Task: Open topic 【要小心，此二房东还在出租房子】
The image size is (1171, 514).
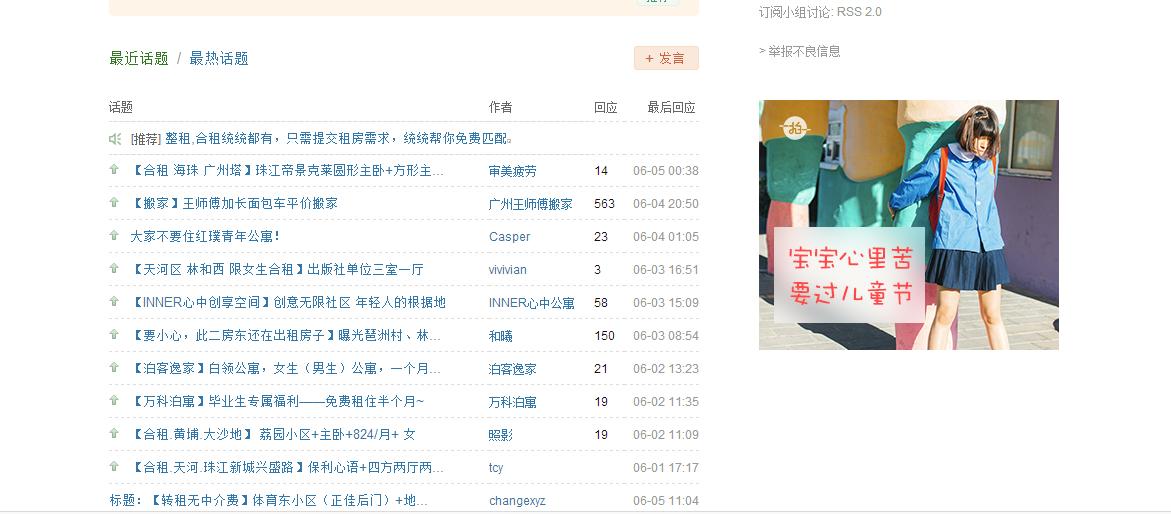Action: tap(286, 335)
